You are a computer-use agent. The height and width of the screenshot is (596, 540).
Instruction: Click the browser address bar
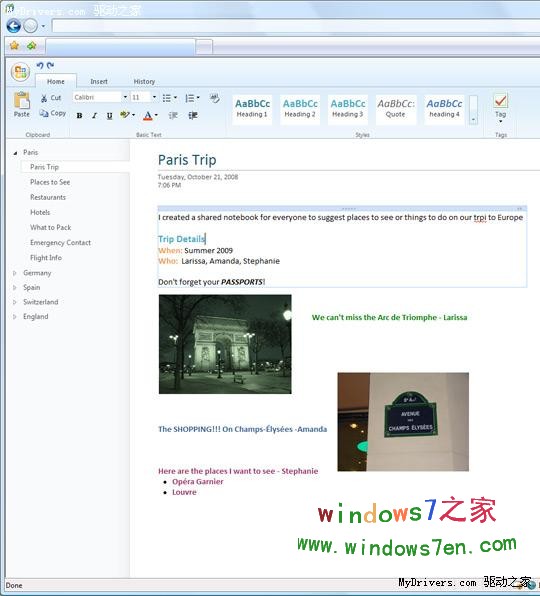(296, 26)
